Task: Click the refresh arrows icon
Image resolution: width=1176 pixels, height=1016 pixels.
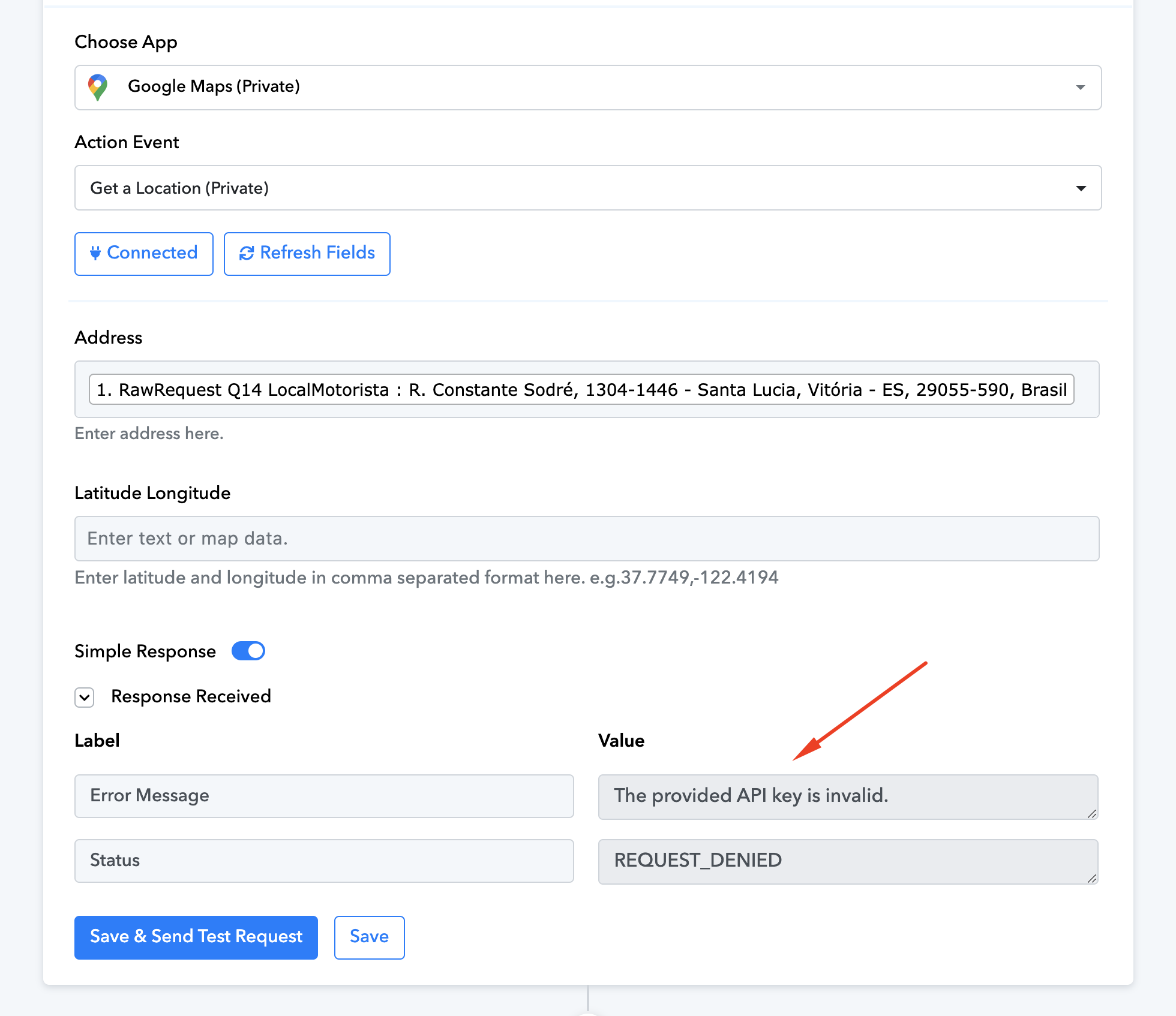Action: 247,253
